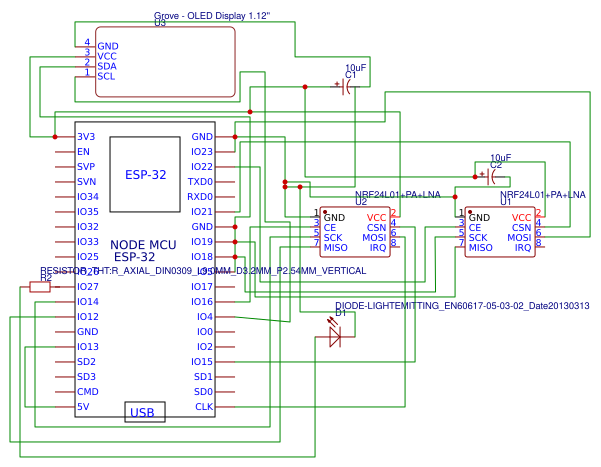The image size is (601, 467).
Task: Select the IO12 pin label
Action: pyautogui.click(x=88, y=317)
